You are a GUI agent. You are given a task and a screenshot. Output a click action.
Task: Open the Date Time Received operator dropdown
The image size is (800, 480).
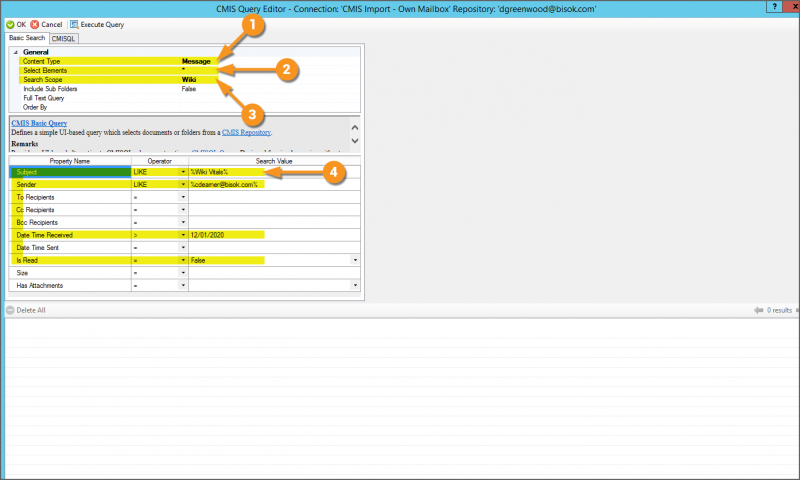(x=183, y=235)
